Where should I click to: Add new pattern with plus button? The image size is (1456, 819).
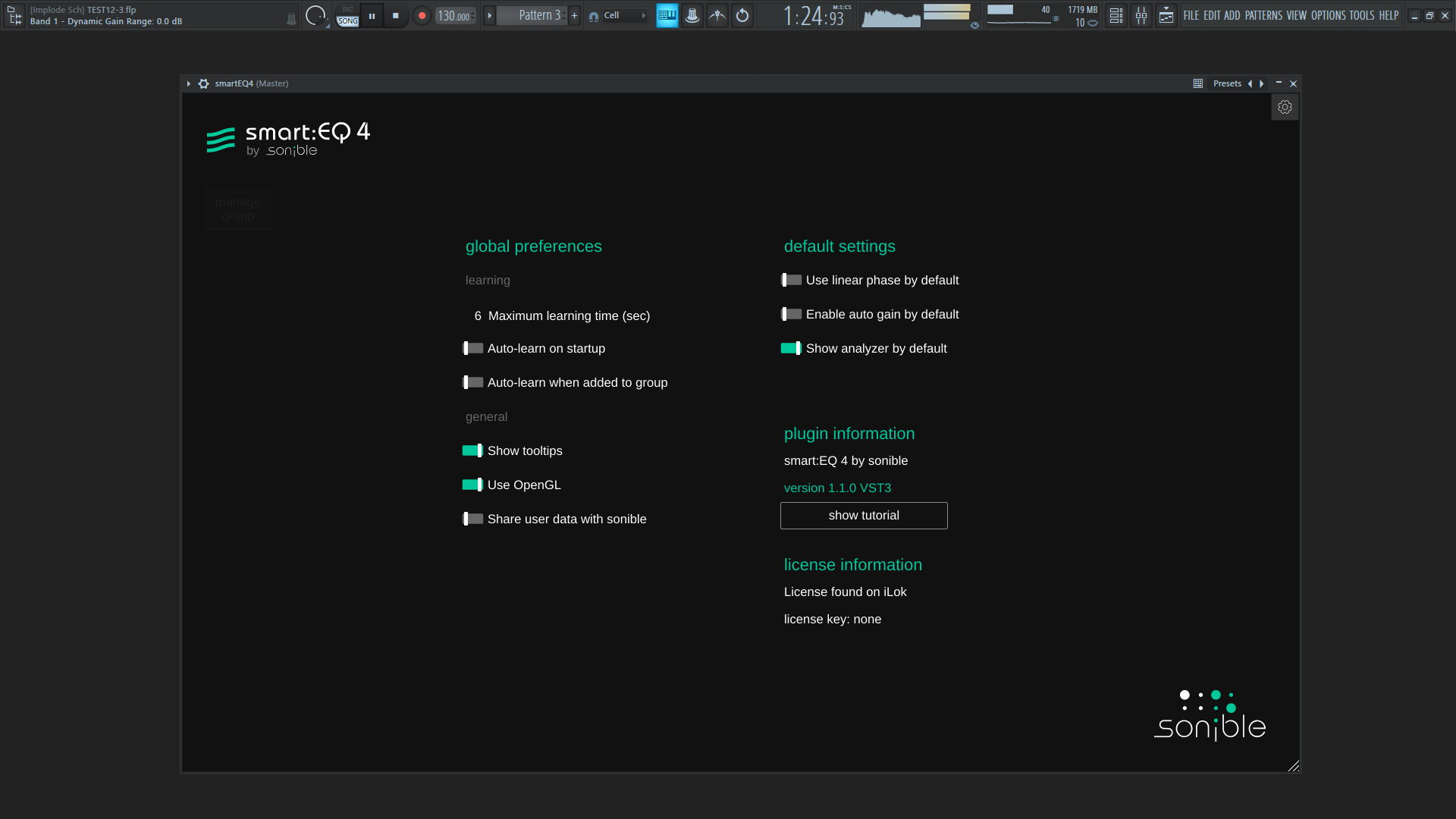click(574, 15)
